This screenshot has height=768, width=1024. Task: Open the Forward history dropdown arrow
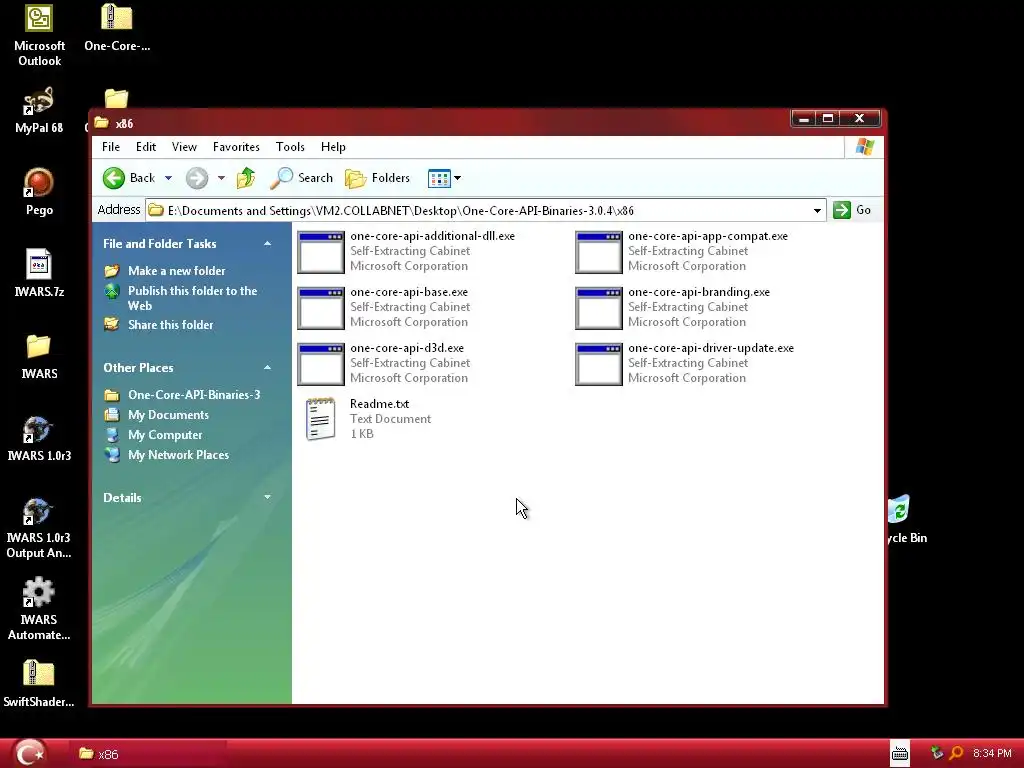[221, 178]
